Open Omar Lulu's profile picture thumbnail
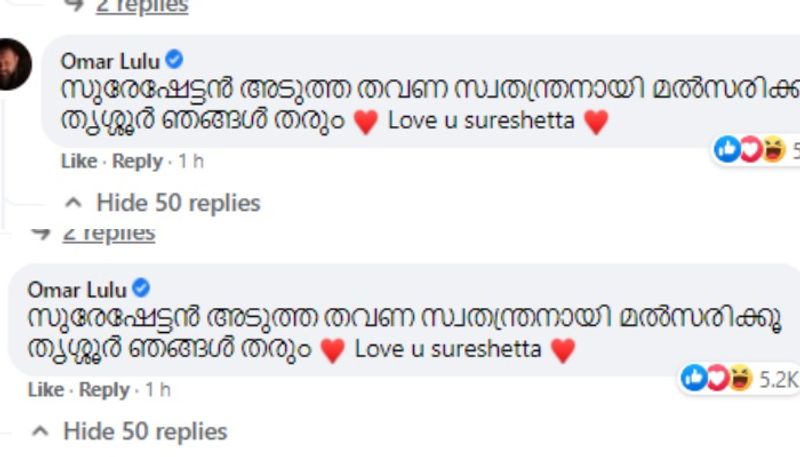The width and height of the screenshot is (800, 457). 12,64
